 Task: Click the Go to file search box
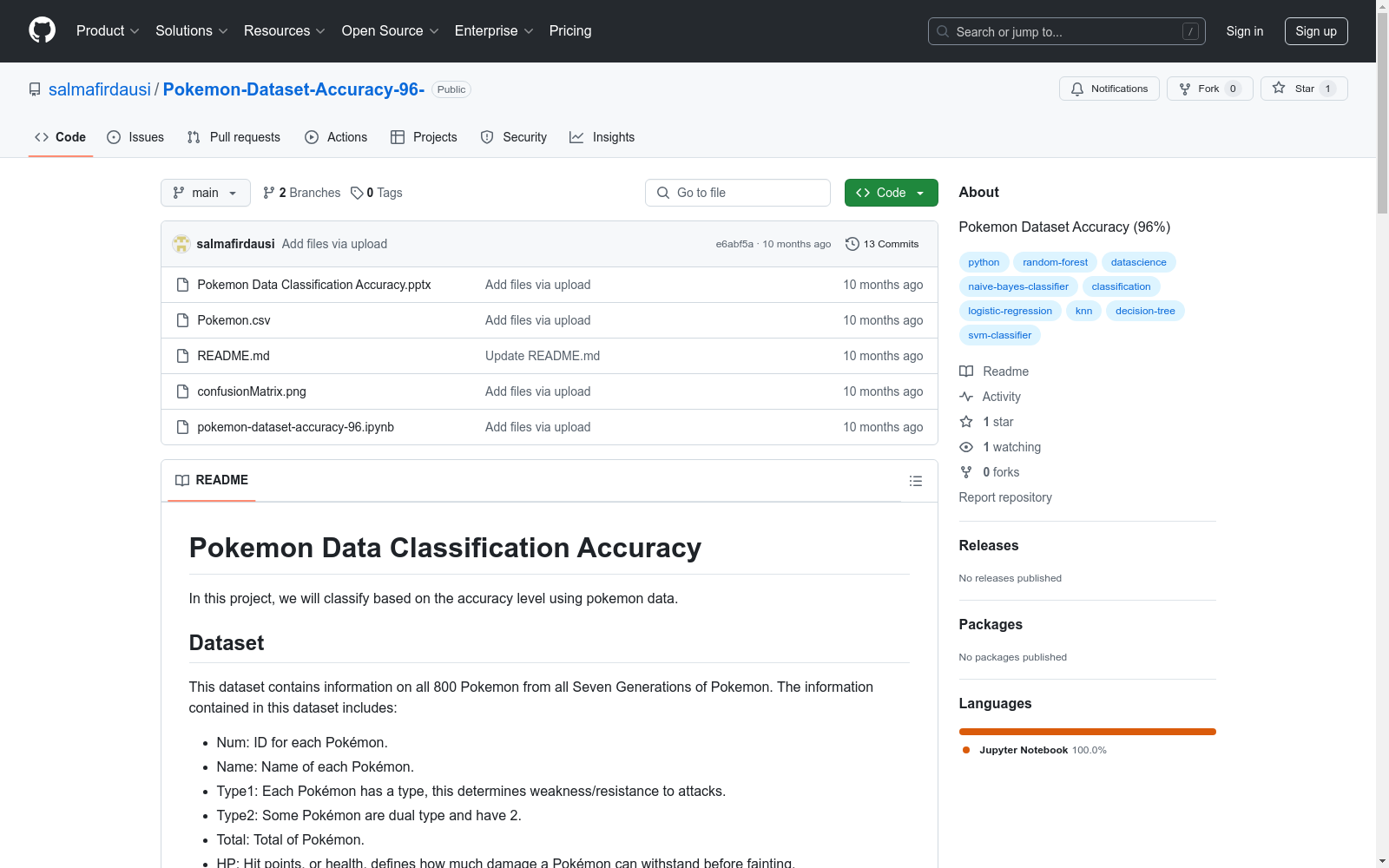[x=738, y=193]
